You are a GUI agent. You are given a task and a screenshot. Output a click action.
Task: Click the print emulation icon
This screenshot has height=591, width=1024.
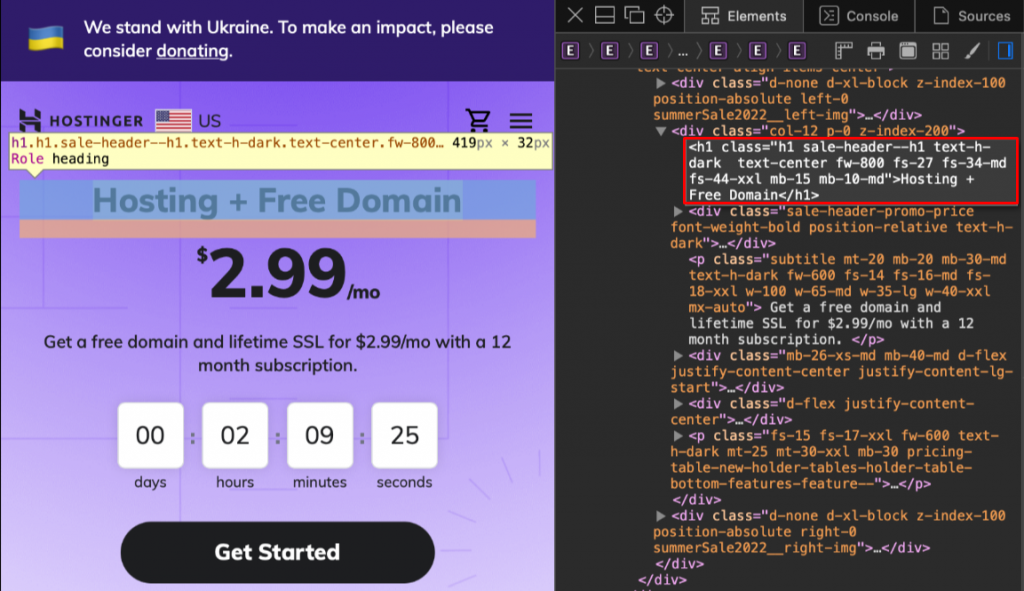877,50
